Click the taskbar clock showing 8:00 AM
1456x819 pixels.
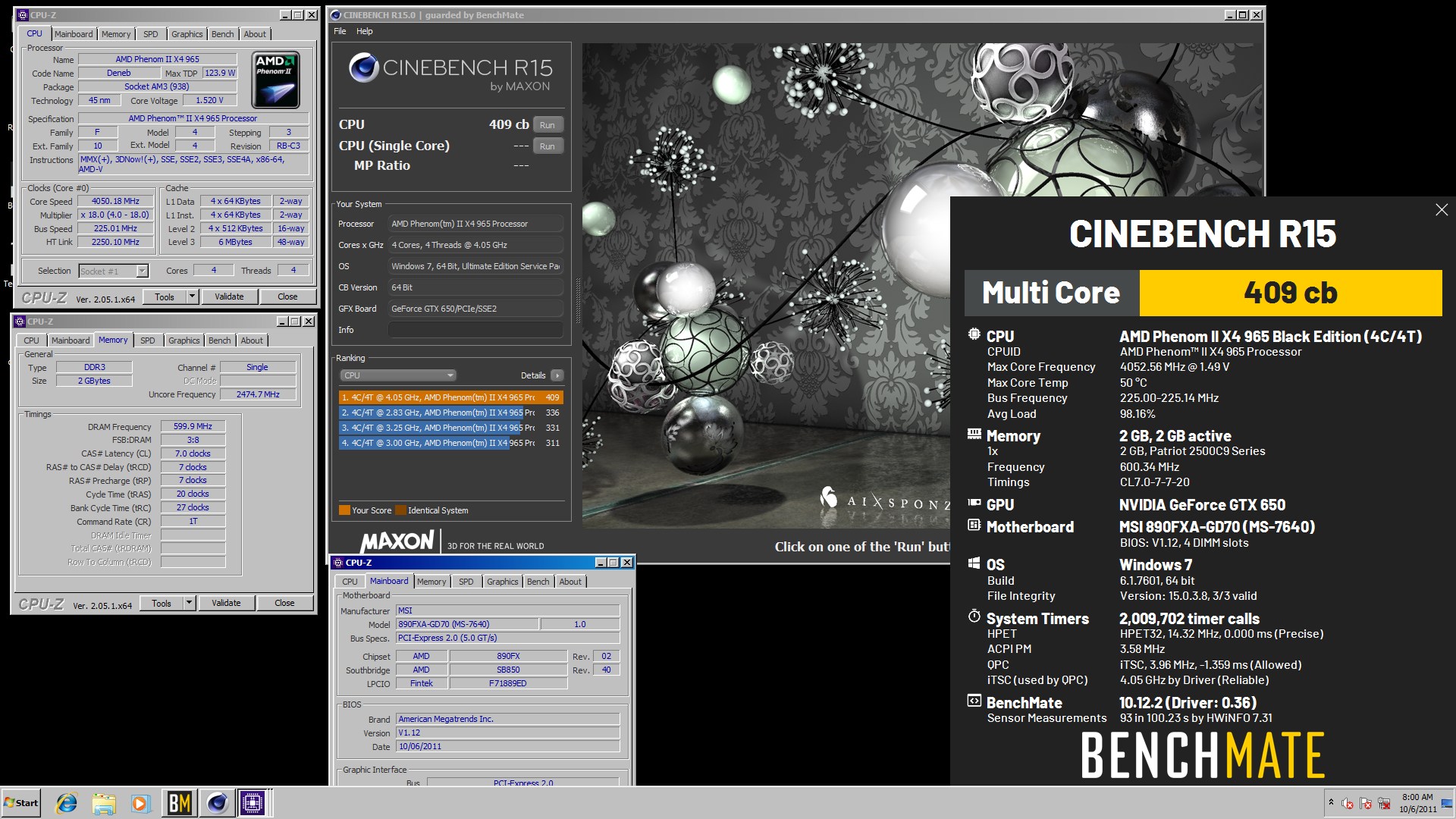(x=1417, y=803)
